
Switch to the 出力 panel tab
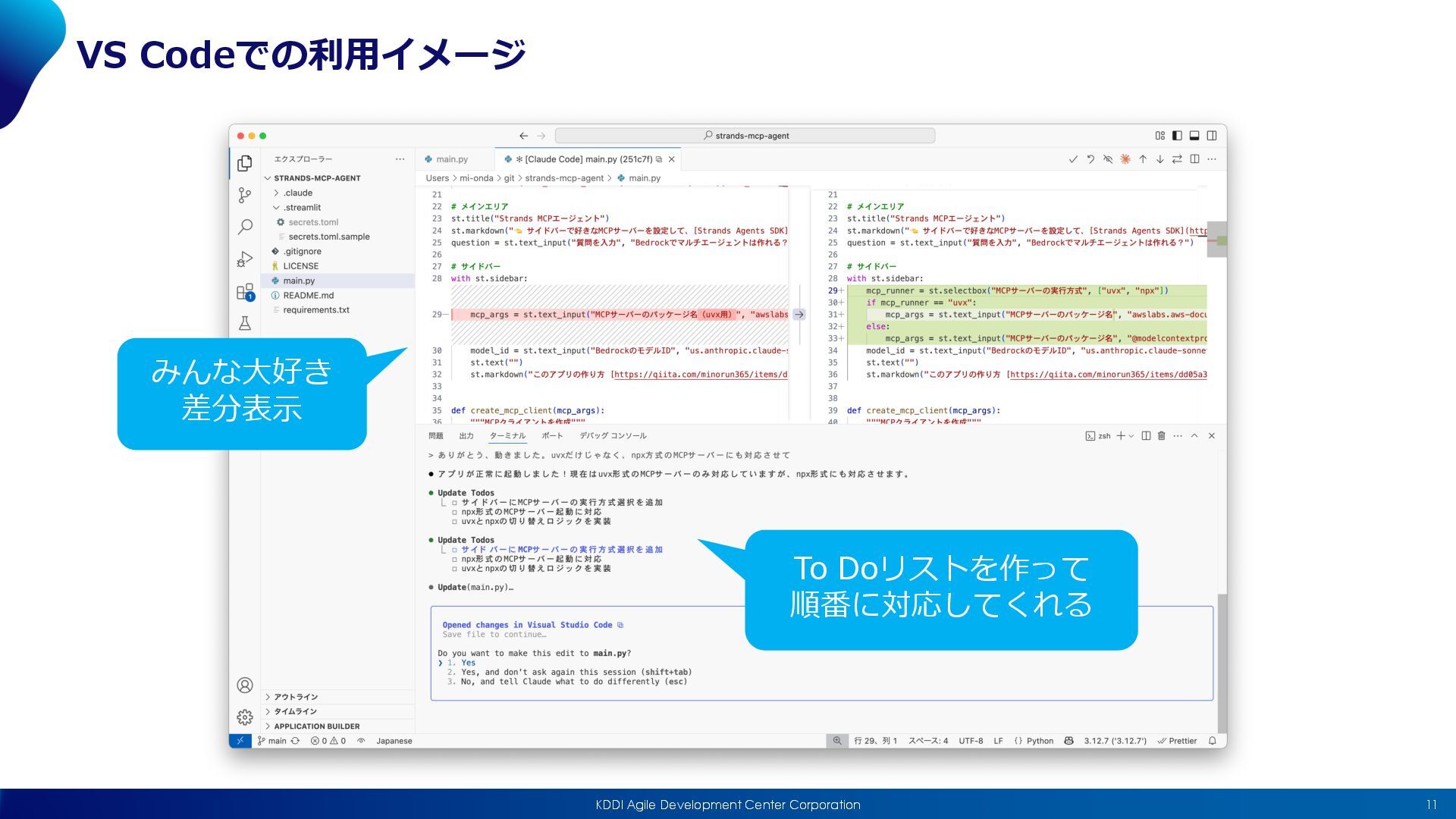pos(466,436)
